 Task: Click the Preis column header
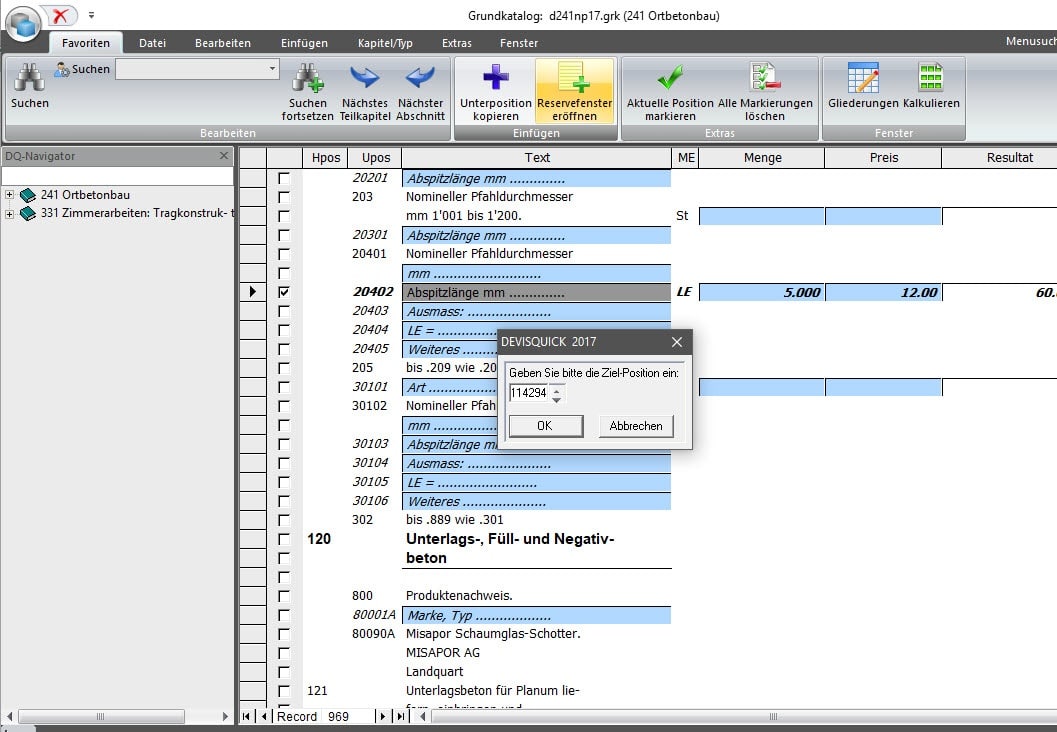point(884,158)
